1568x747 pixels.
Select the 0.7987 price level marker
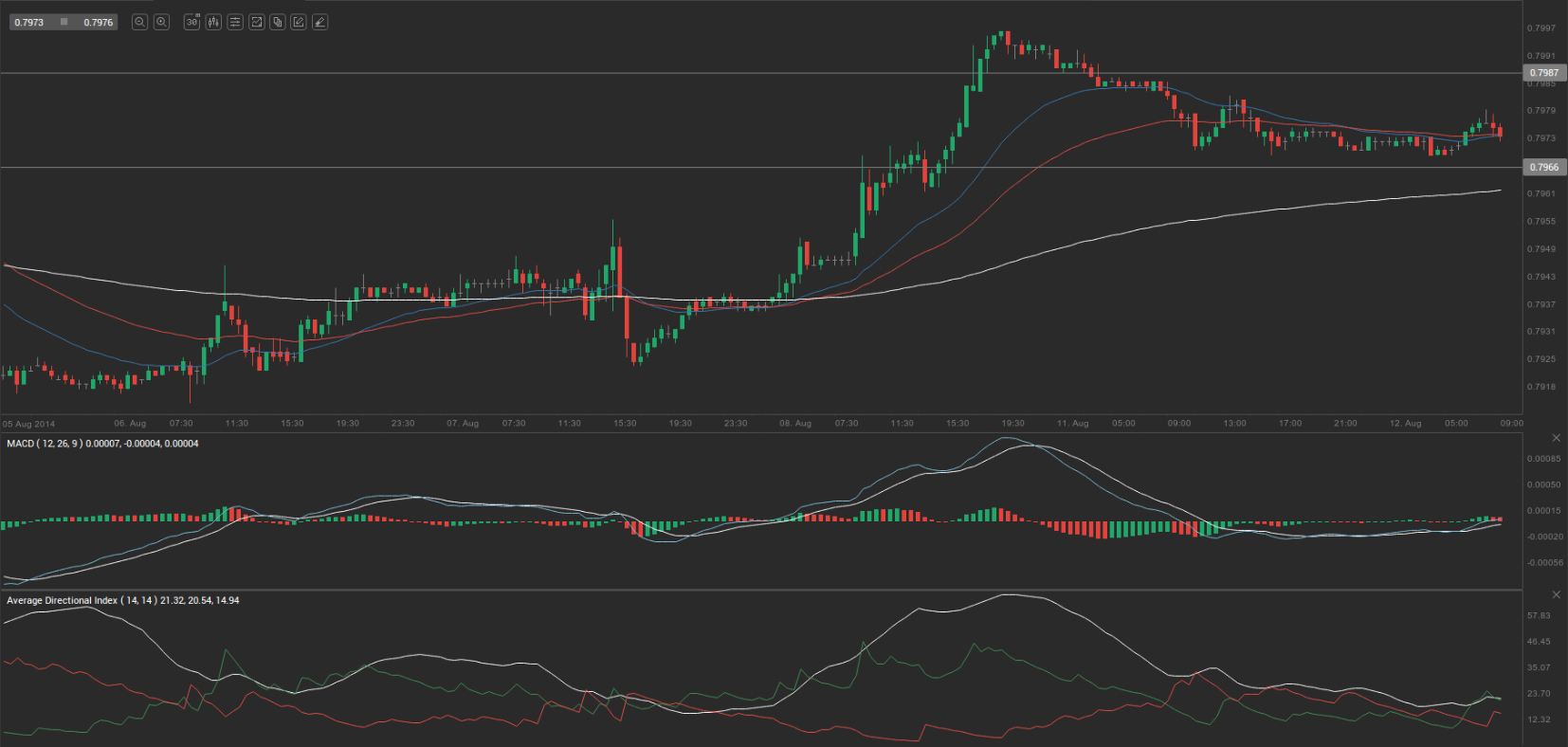coord(1544,73)
